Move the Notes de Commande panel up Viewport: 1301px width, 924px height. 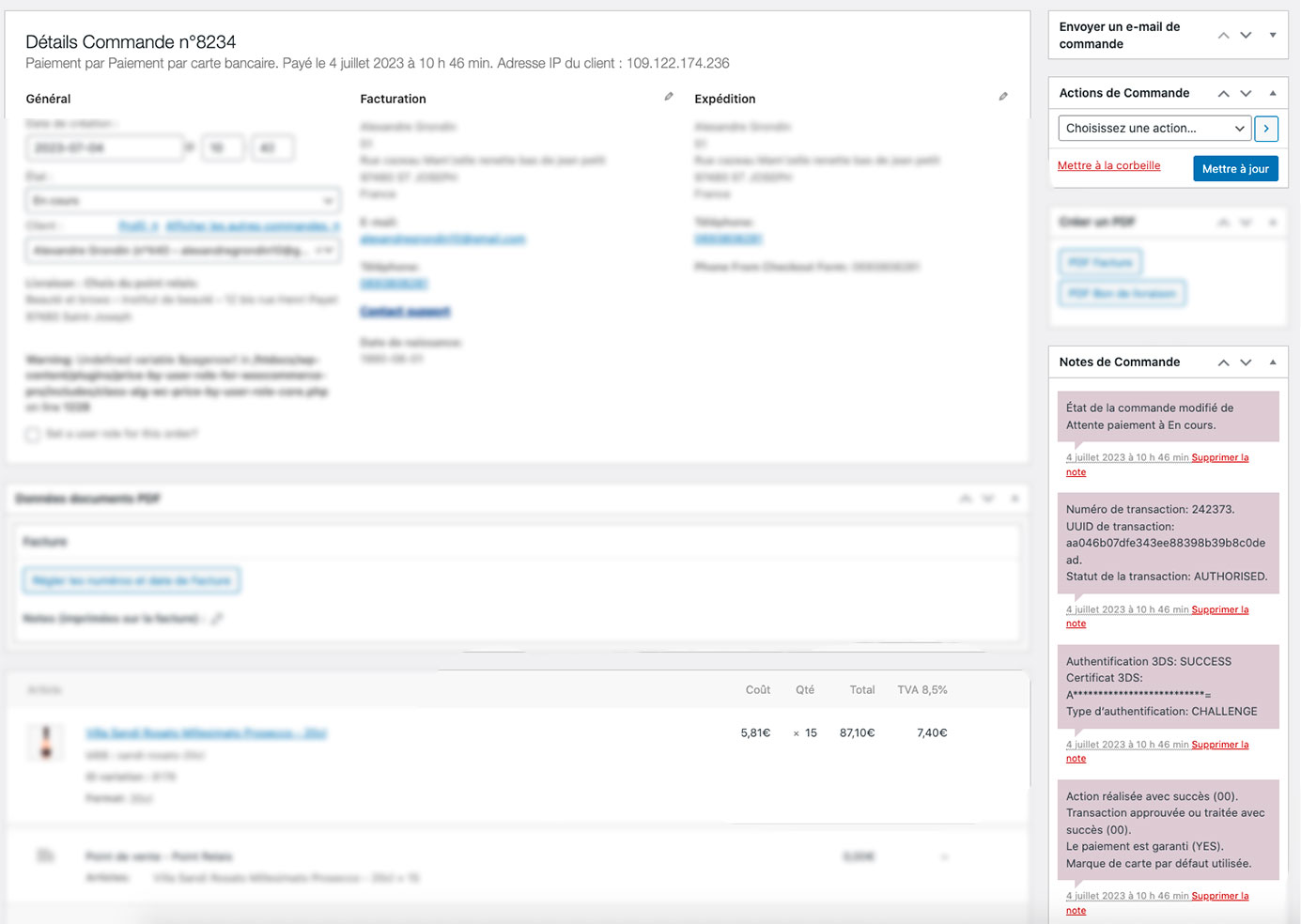pos(1223,362)
